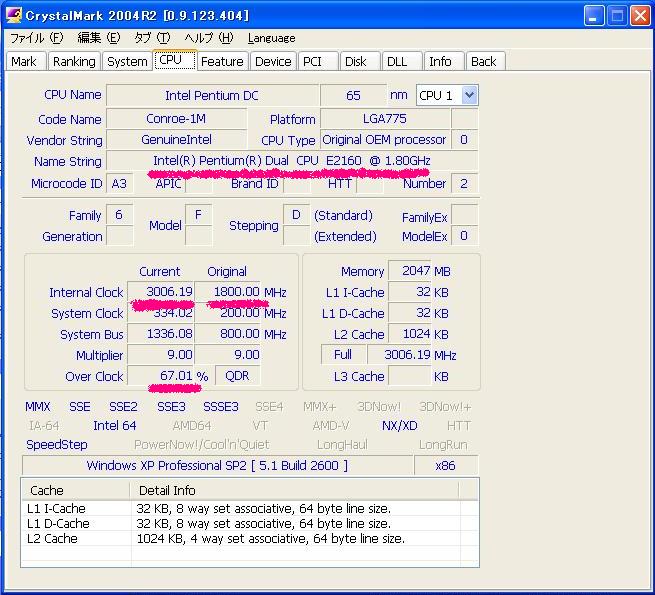Click the greyed-out SSE4 label
Viewport: 655px width, 595px height.
269,407
